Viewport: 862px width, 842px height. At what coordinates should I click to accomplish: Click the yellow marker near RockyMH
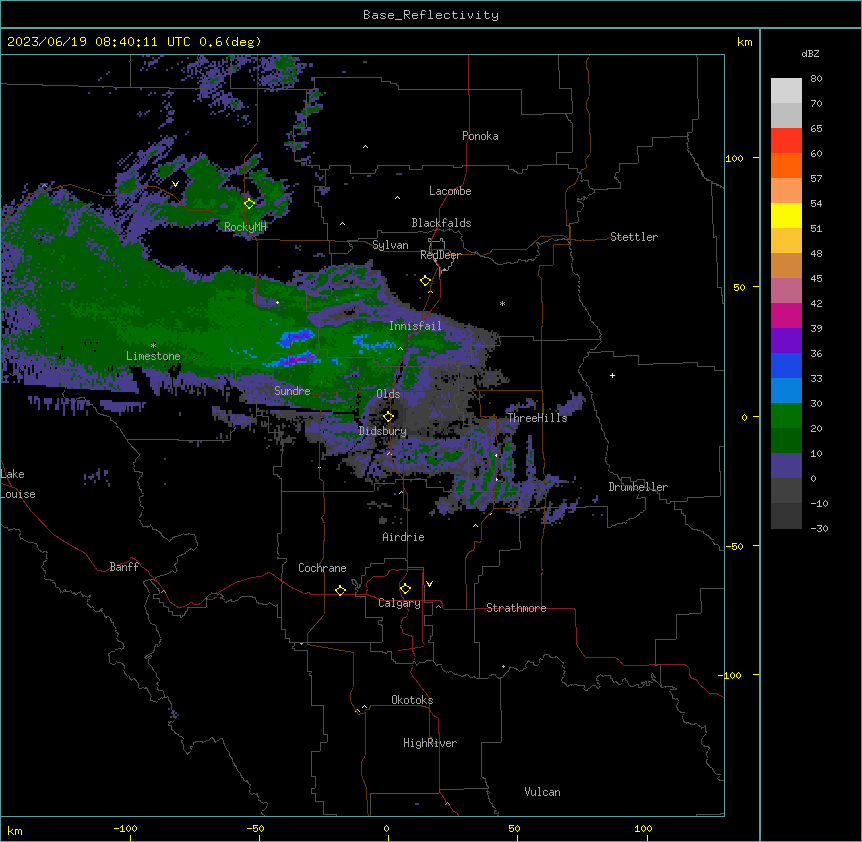coord(250,203)
